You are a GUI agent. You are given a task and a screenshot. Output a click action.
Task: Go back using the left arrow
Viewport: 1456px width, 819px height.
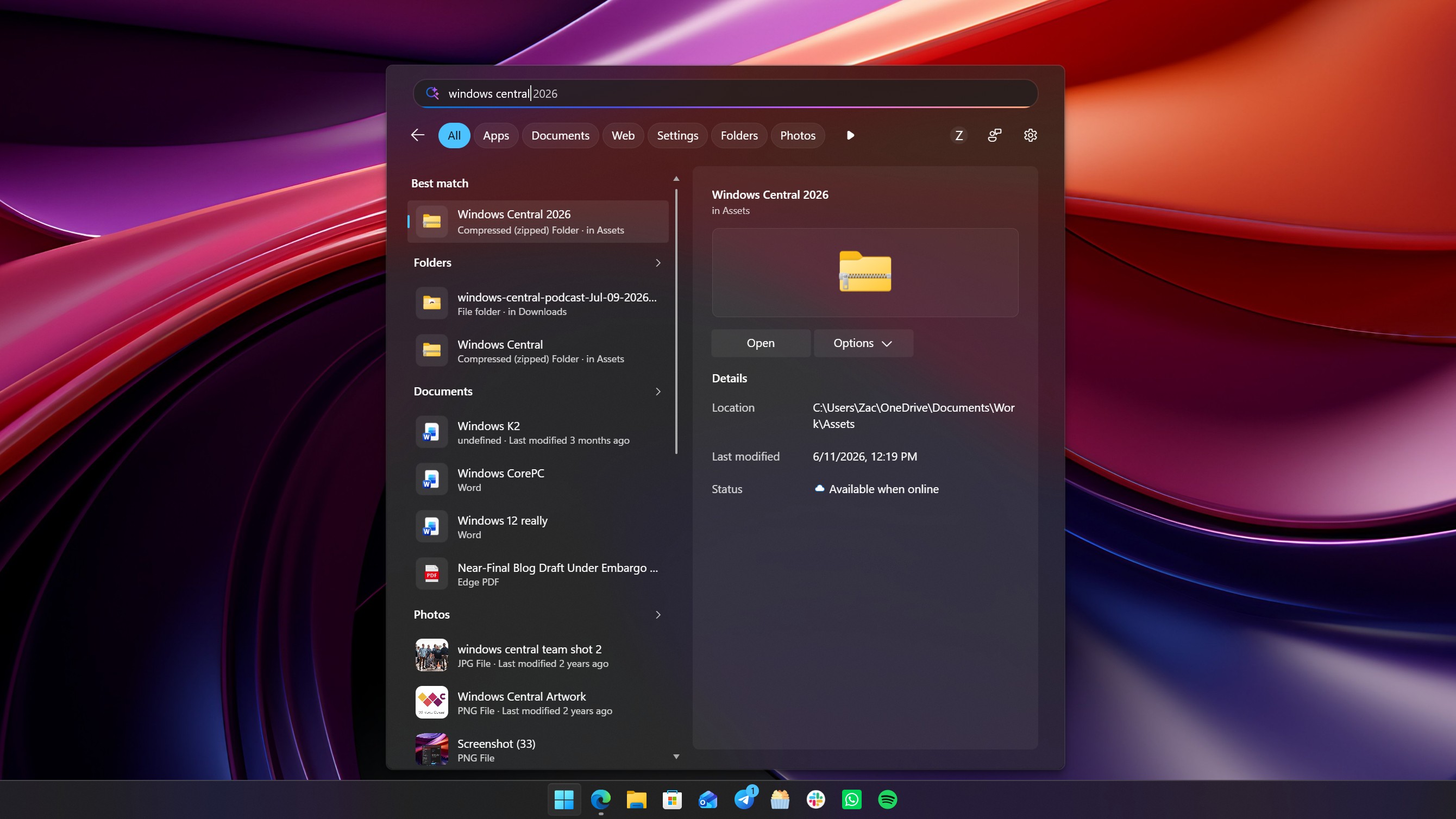[x=418, y=135]
